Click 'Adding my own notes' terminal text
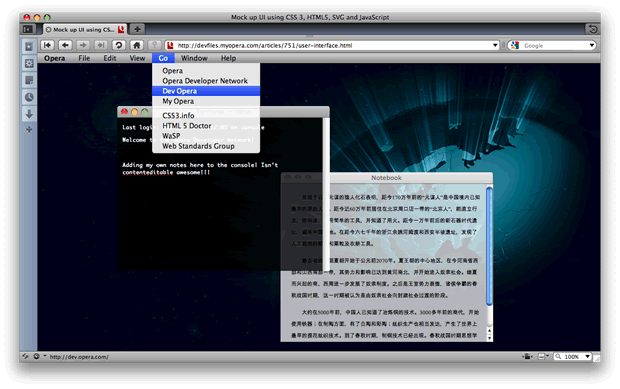Viewport: 620px width, 389px height. click(x=200, y=168)
